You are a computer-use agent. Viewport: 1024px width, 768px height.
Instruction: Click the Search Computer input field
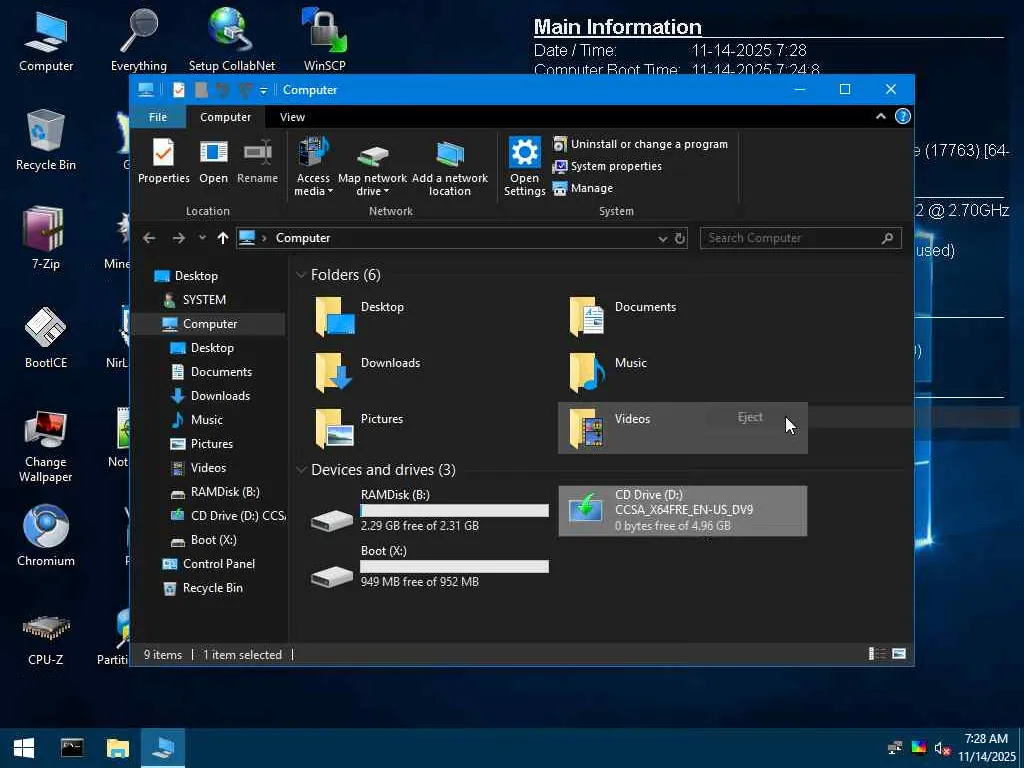coord(790,238)
